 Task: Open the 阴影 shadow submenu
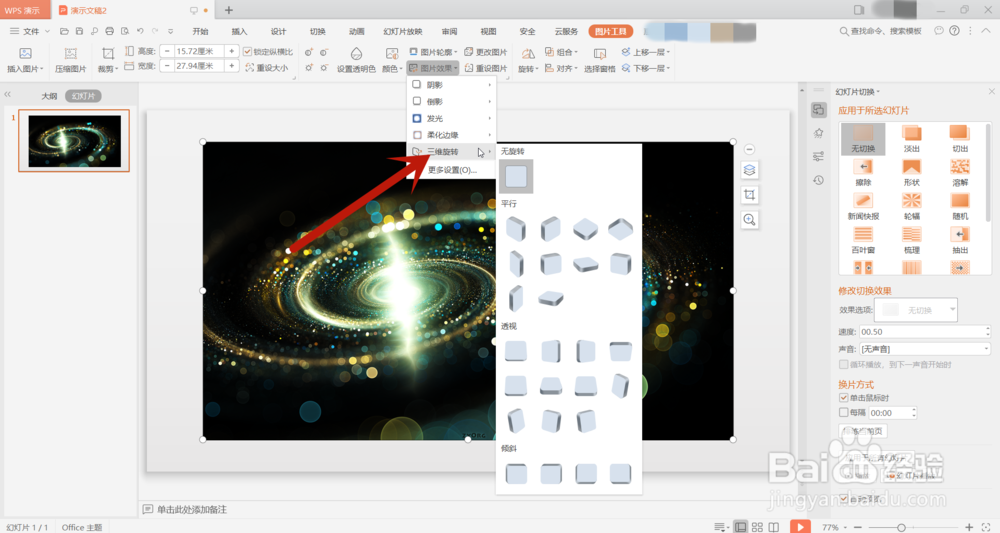(x=452, y=85)
